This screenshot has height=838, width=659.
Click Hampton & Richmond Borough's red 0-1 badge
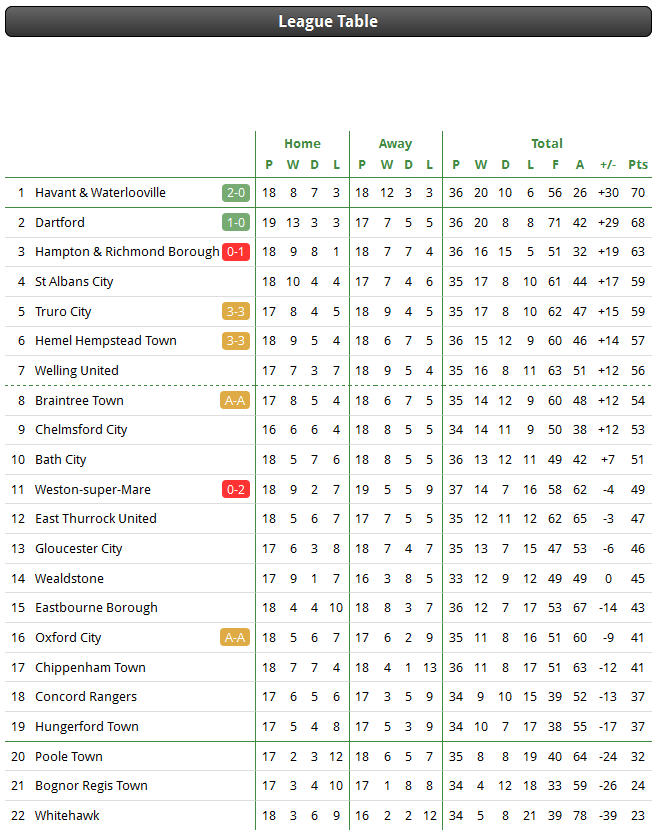(236, 252)
